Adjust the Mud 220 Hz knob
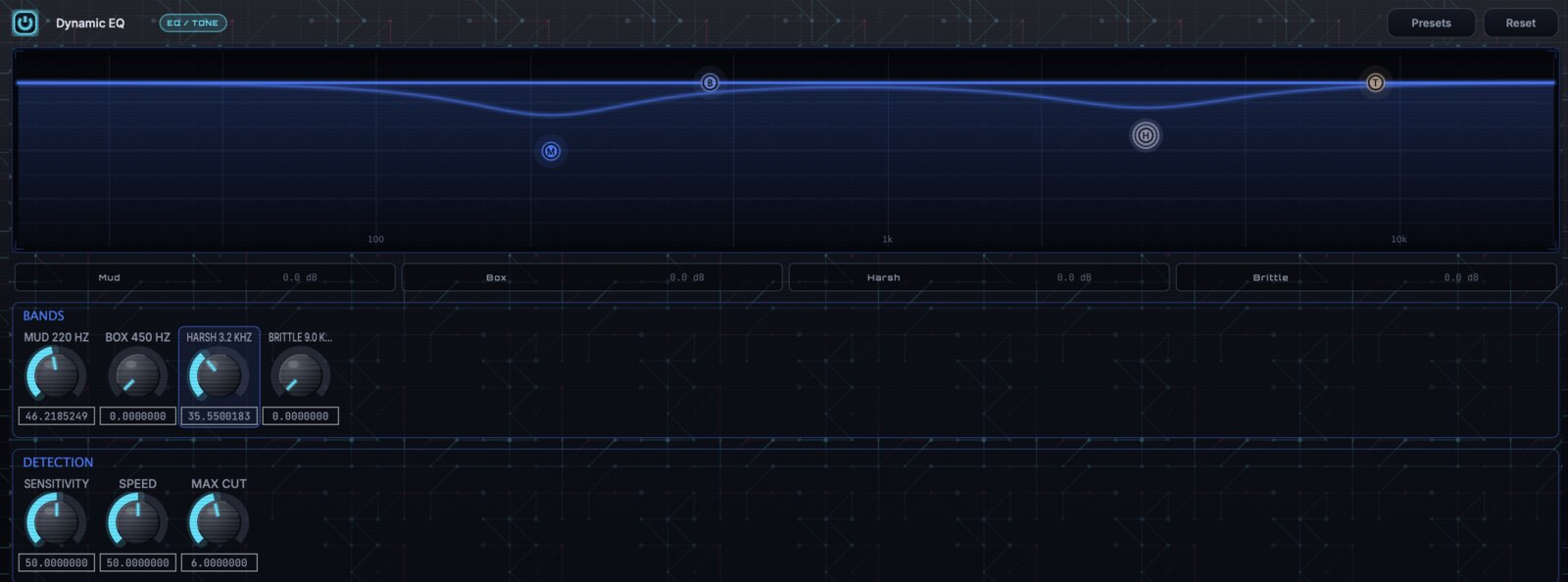Viewport: 1568px width, 582px height. (x=56, y=375)
